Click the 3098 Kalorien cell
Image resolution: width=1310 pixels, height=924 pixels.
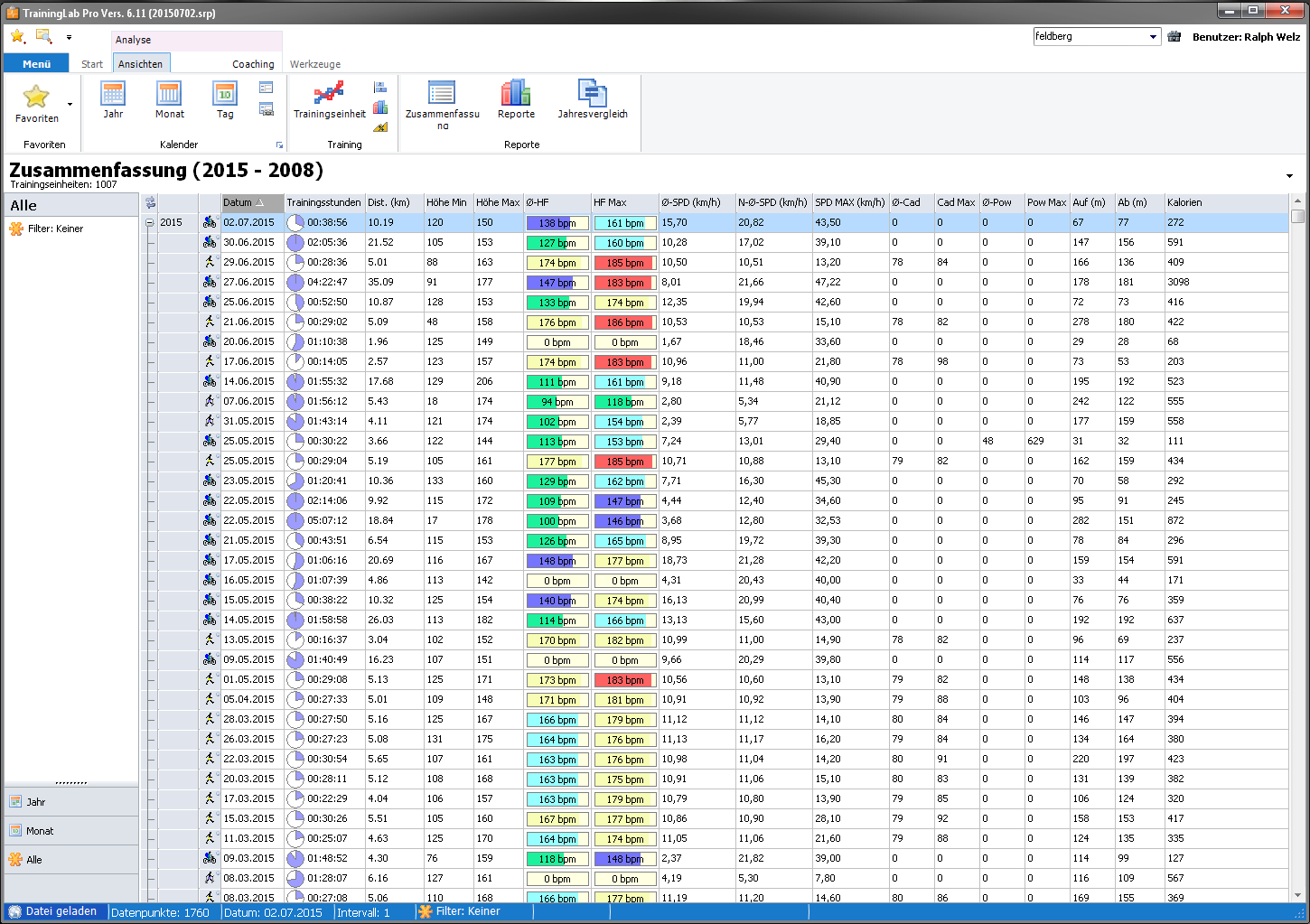[x=1226, y=282]
